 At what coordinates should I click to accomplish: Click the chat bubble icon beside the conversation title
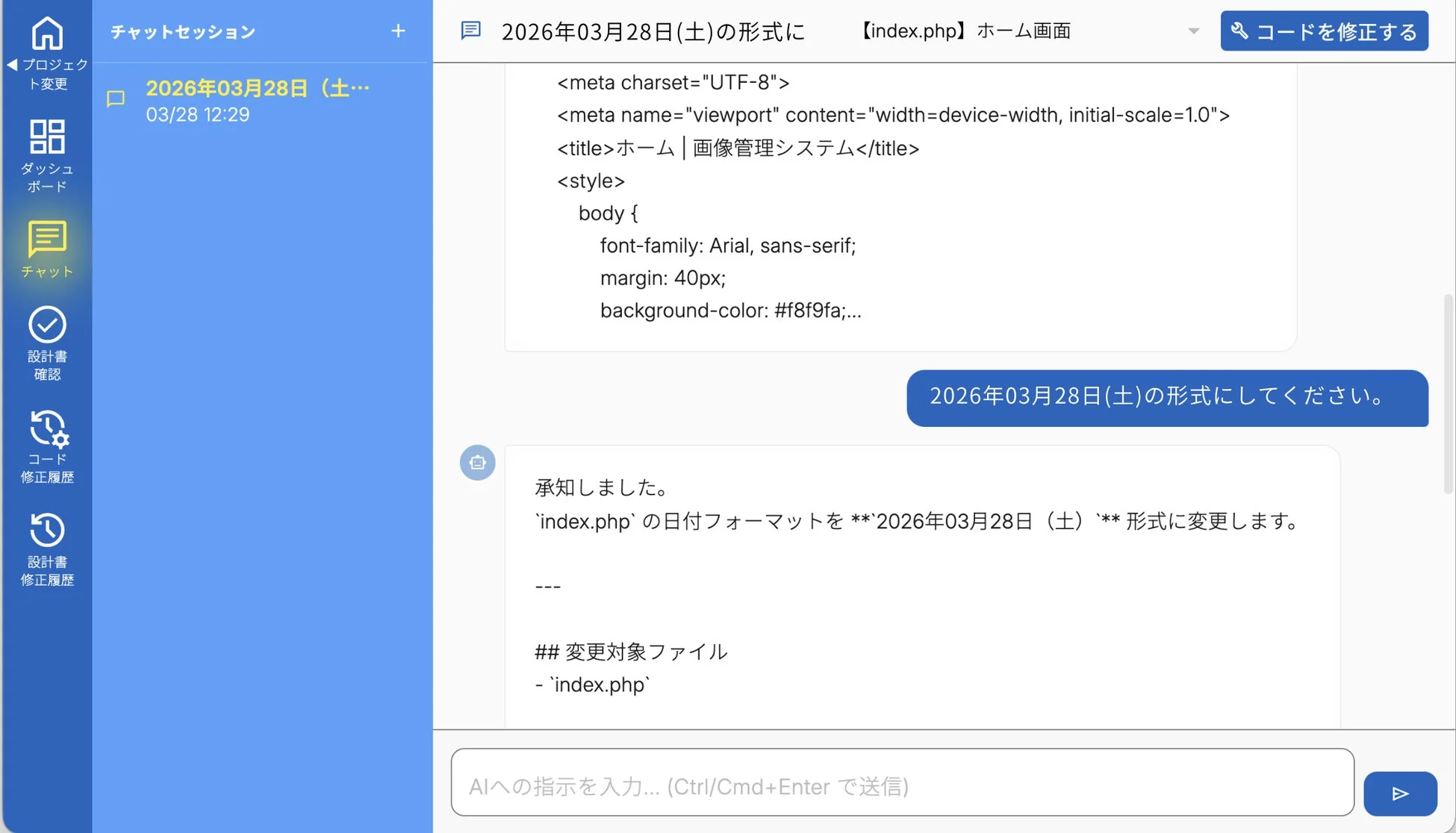(470, 31)
